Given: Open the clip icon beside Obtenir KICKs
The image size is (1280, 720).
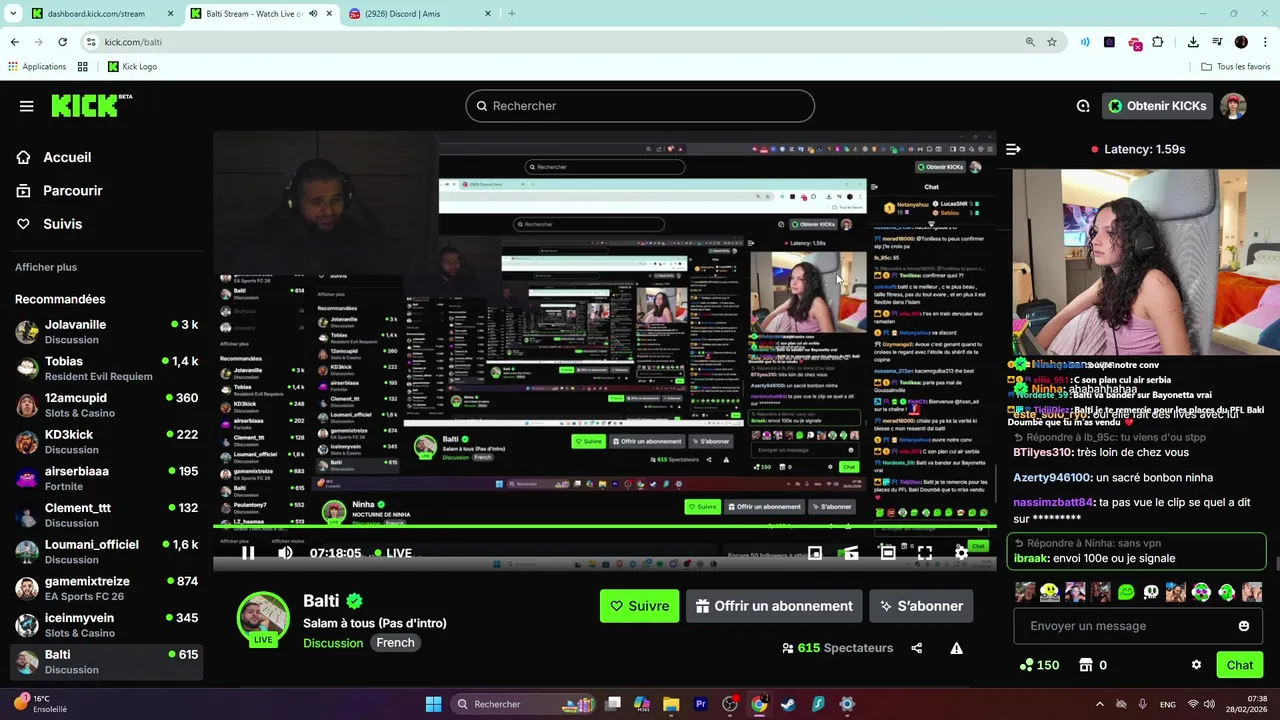Looking at the screenshot, I should (x=1083, y=106).
